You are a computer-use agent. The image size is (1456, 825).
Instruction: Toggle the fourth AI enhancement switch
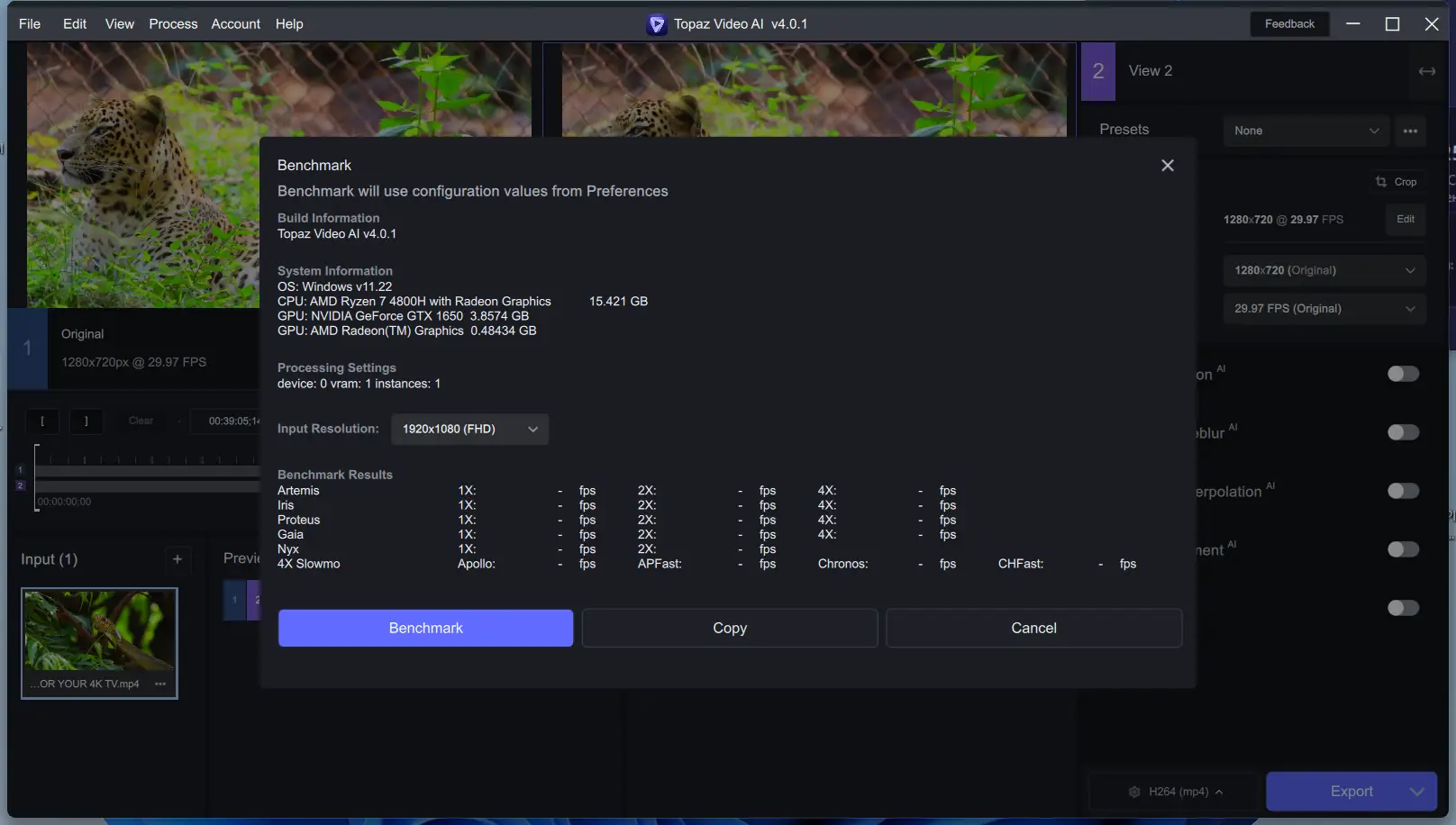tap(1403, 549)
